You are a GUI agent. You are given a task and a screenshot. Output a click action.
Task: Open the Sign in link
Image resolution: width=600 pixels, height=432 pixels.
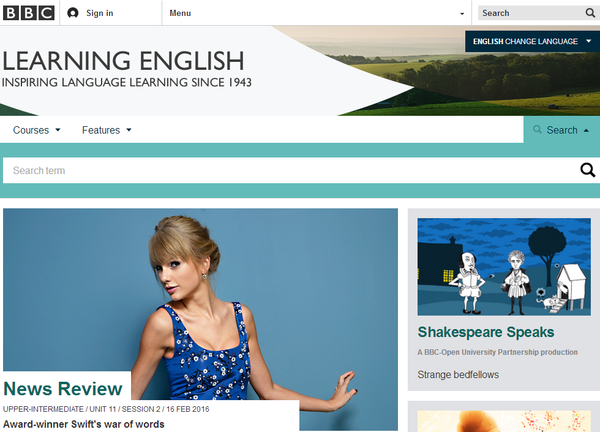[x=99, y=13]
